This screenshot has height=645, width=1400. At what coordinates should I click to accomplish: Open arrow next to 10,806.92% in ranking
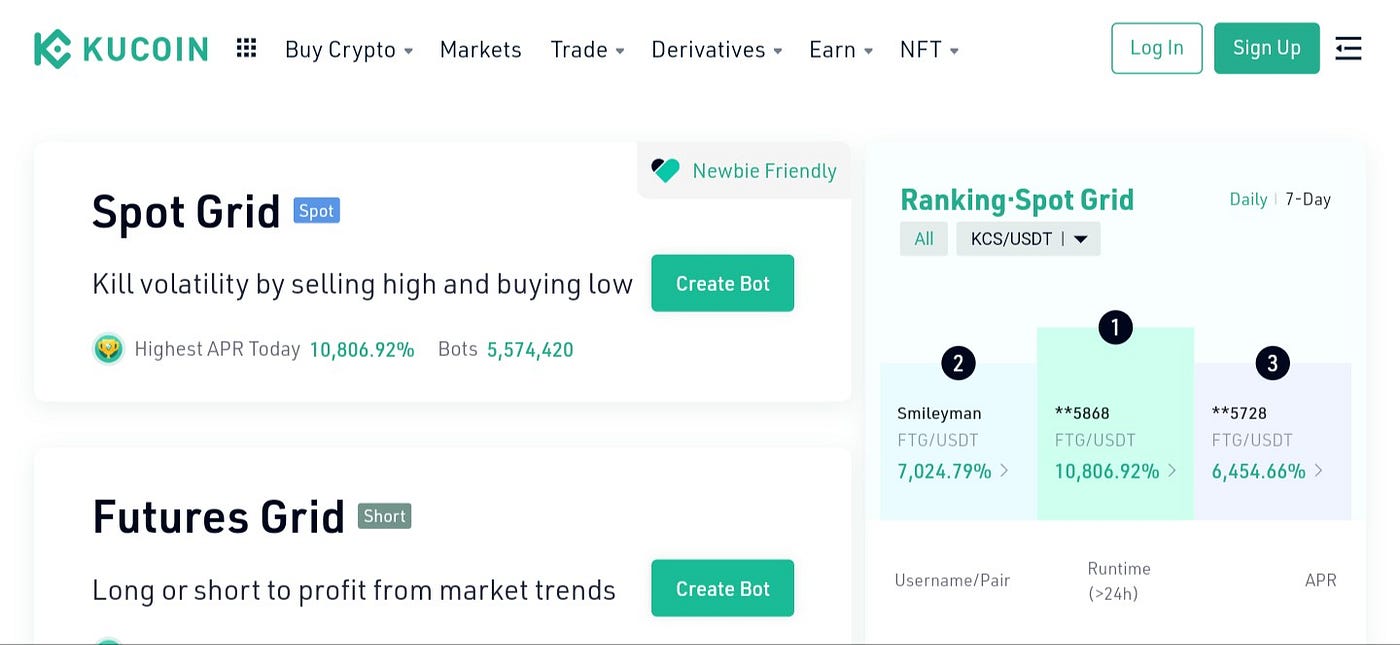(x=1172, y=470)
